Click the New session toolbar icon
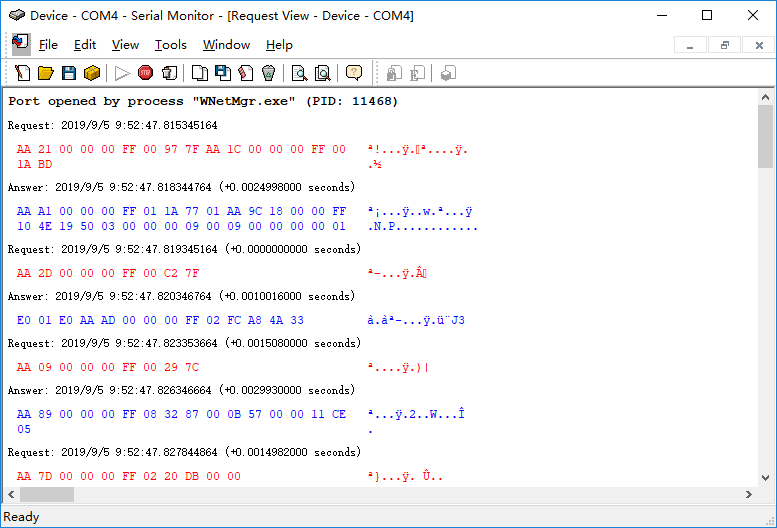Screen dimensions: 777x528 point(22,73)
